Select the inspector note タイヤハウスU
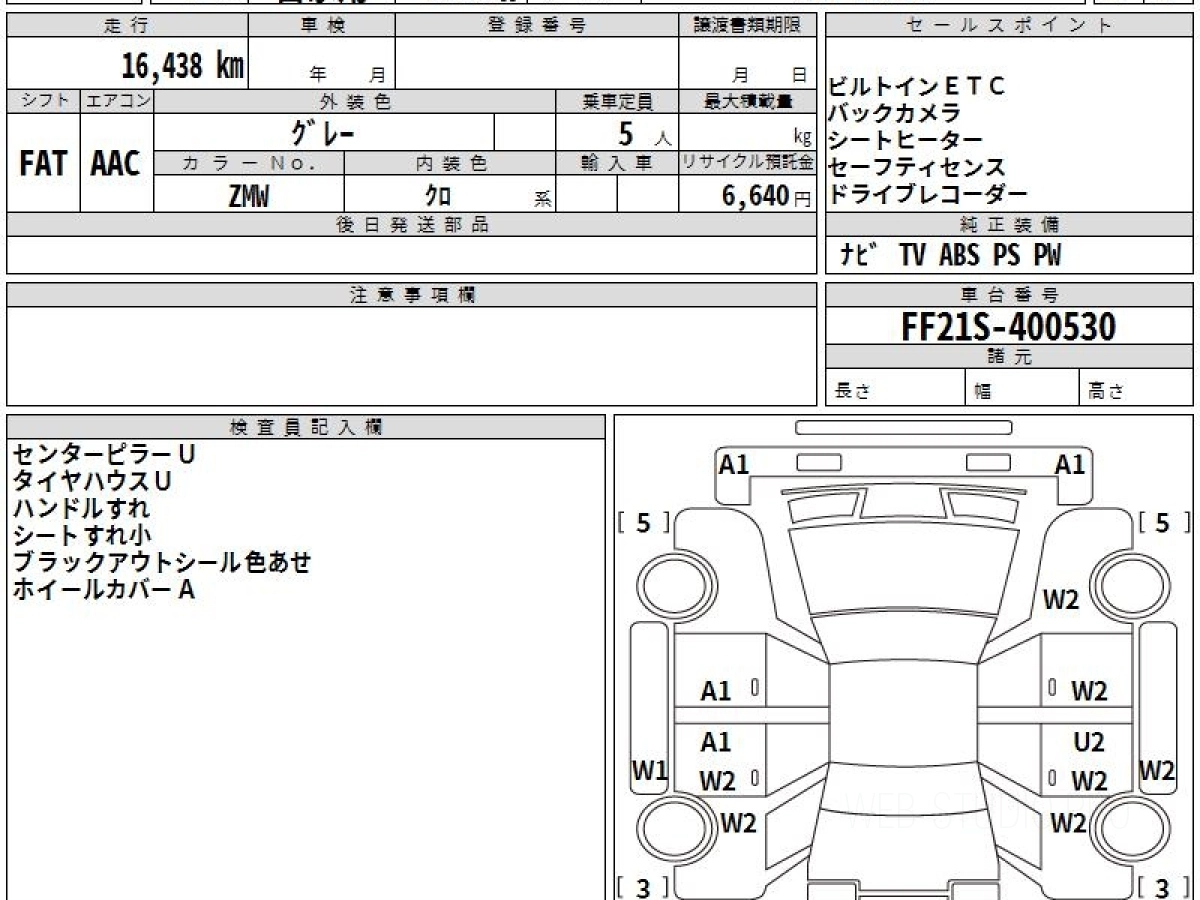This screenshot has width=1200, height=900. pos(92,481)
